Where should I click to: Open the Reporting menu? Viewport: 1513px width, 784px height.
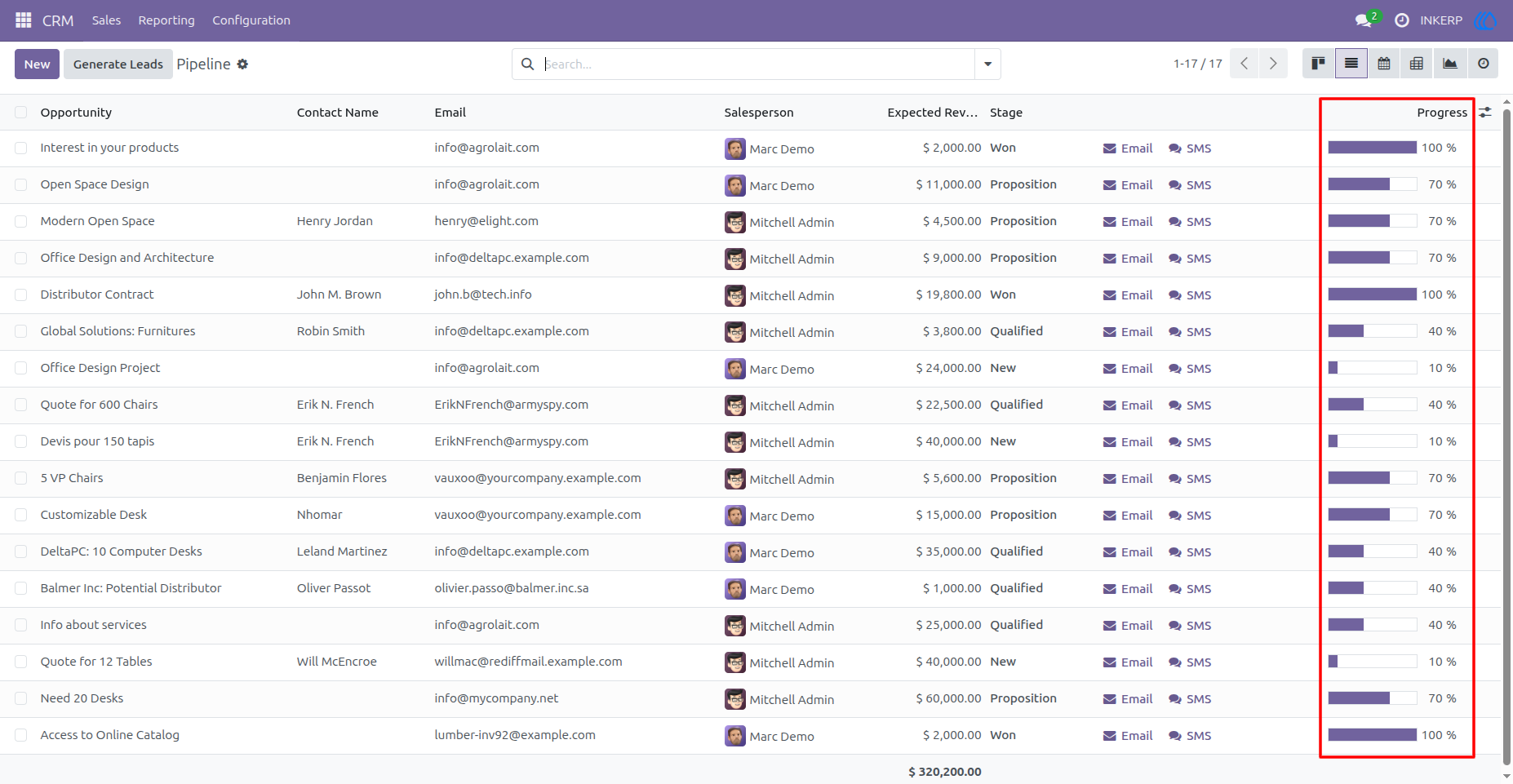[x=166, y=20]
